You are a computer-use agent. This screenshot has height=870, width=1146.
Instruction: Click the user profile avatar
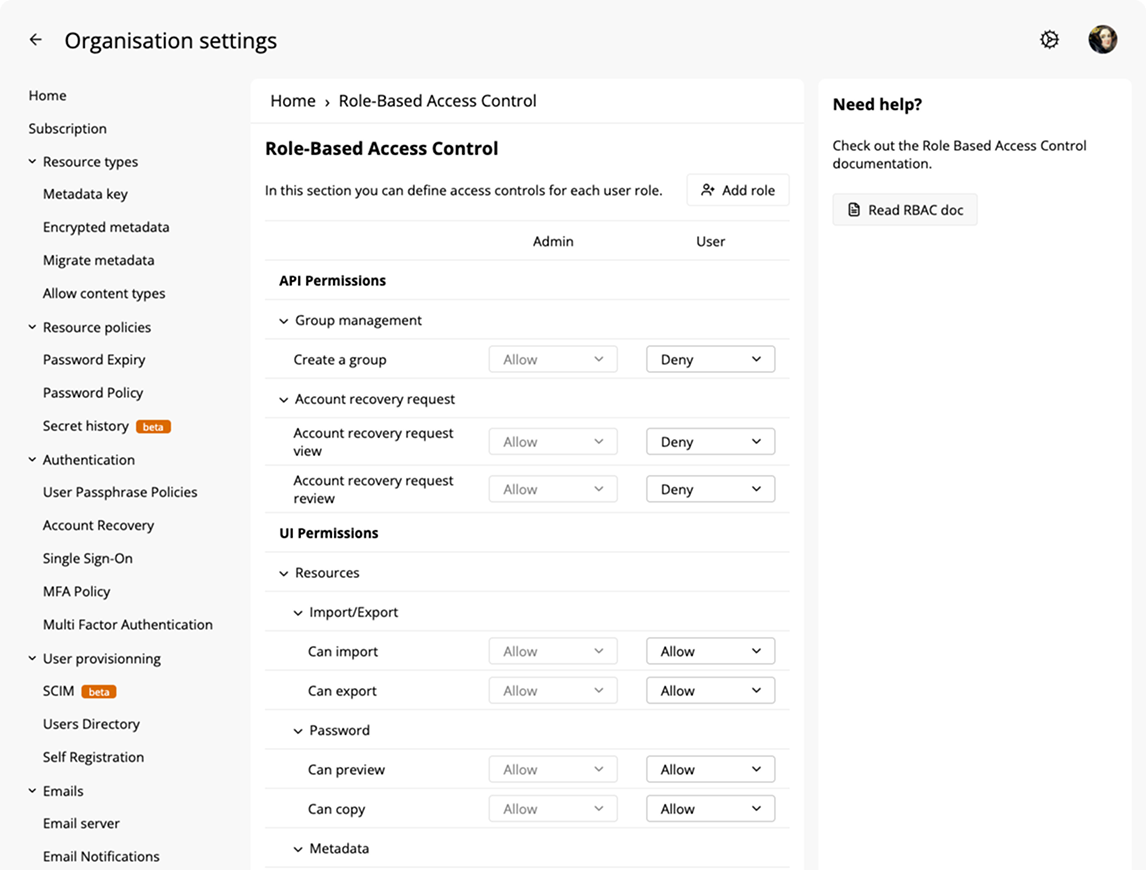click(1102, 40)
